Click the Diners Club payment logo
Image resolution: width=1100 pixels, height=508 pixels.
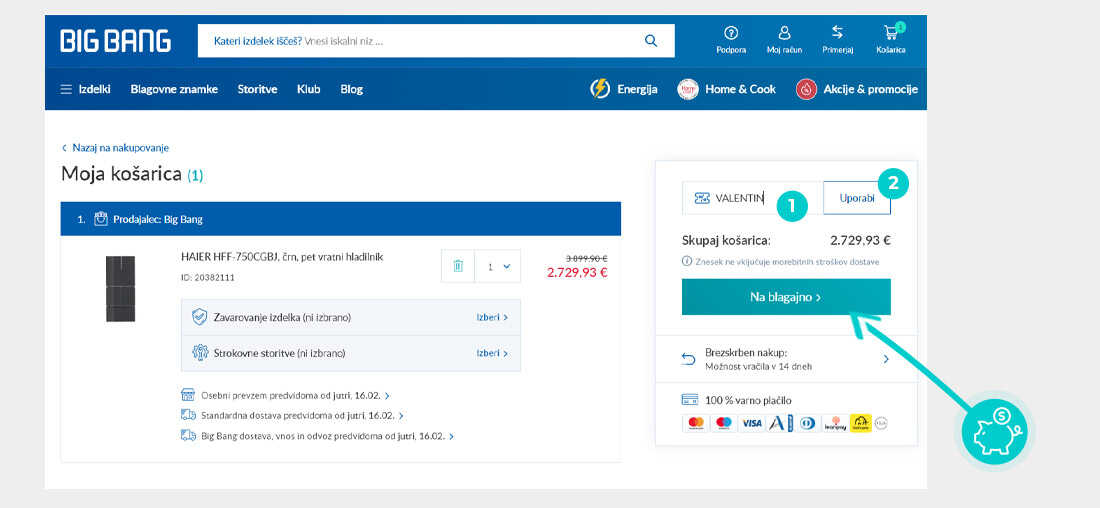point(807,422)
